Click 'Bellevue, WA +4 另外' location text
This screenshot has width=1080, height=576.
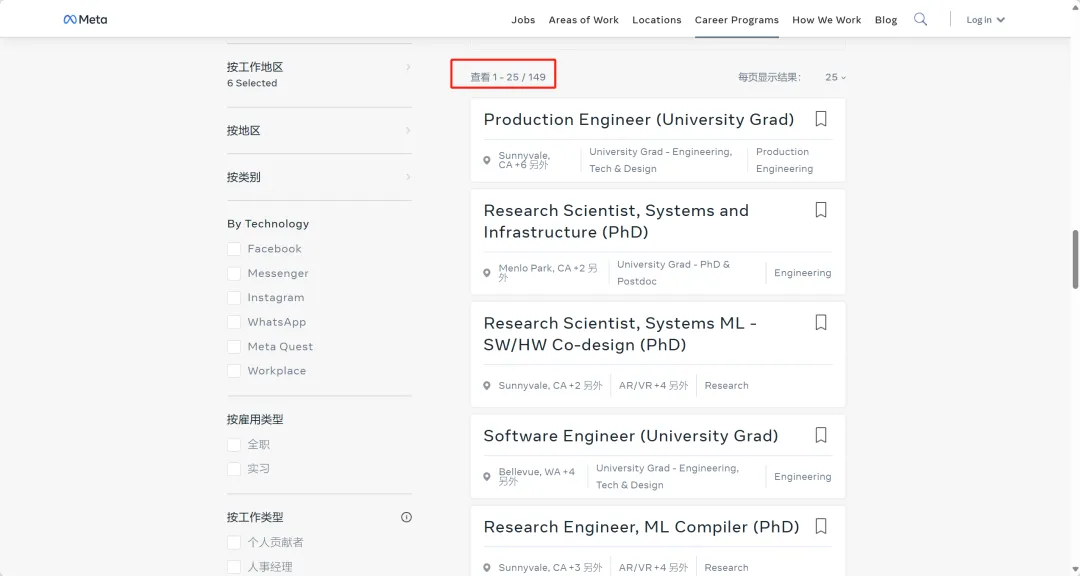click(537, 476)
